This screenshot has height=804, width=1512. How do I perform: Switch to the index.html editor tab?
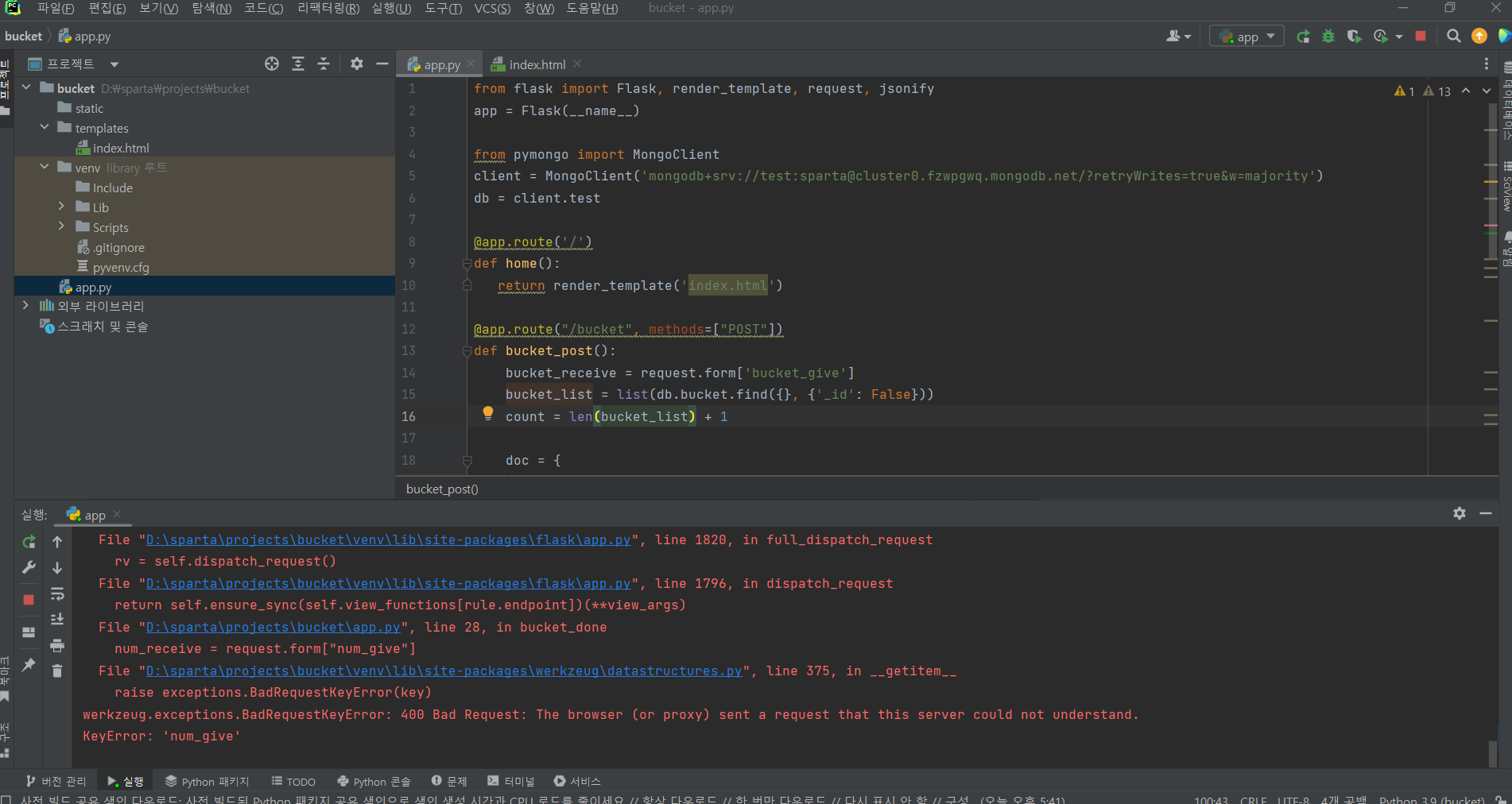pos(529,64)
